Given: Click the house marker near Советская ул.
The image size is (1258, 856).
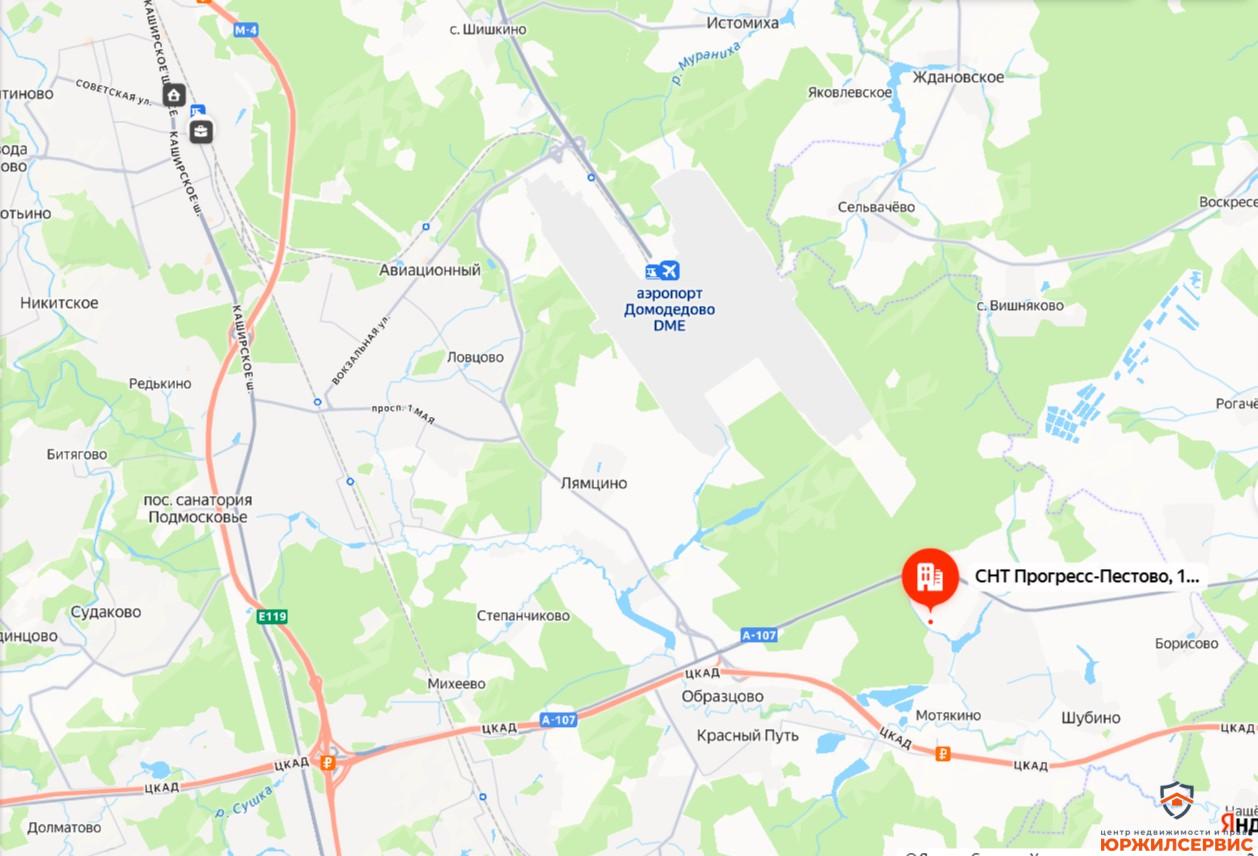Looking at the screenshot, I should point(174,95).
